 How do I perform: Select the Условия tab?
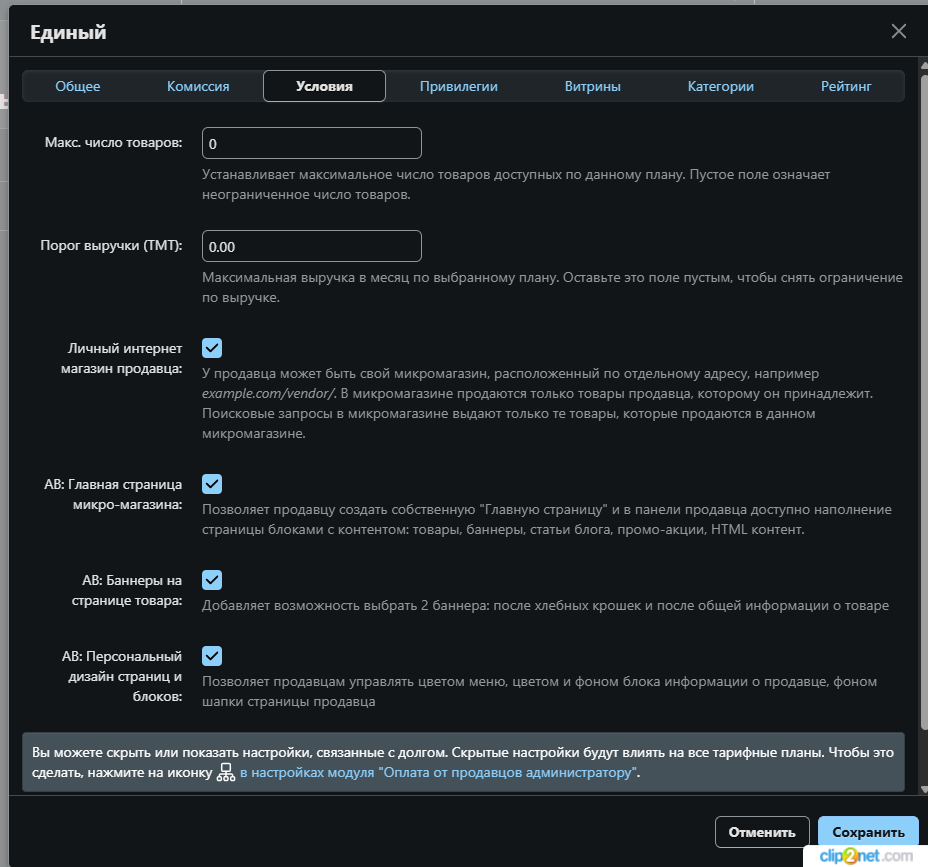click(x=324, y=86)
